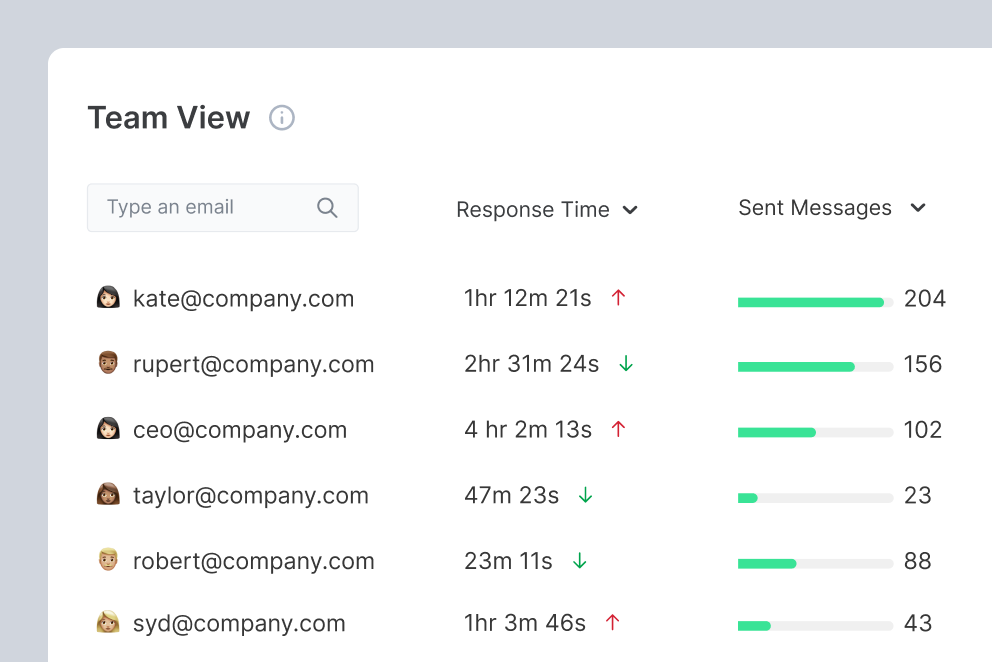The image size is (992, 662).
Task: Click syd's avatar icon
Action: [x=108, y=623]
